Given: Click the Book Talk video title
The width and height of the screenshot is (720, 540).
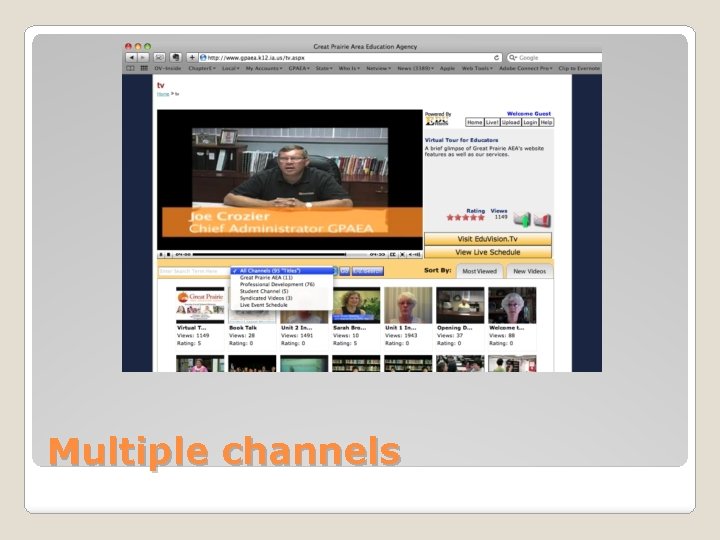Looking at the screenshot, I should [x=243, y=328].
